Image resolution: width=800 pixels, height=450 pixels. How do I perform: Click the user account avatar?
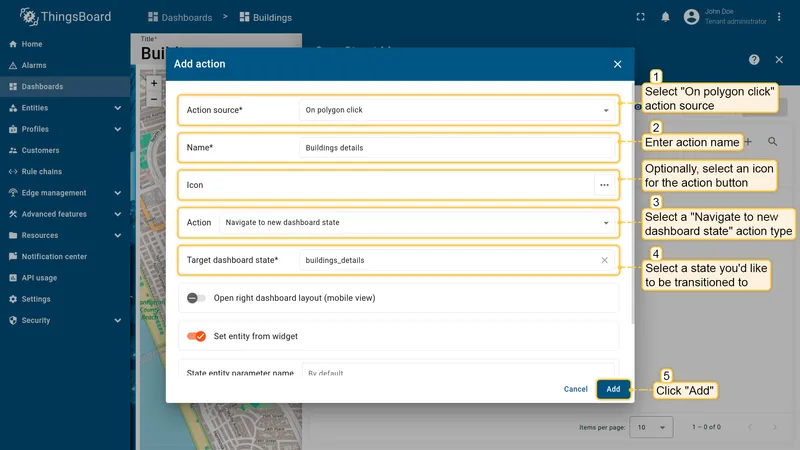(x=691, y=17)
